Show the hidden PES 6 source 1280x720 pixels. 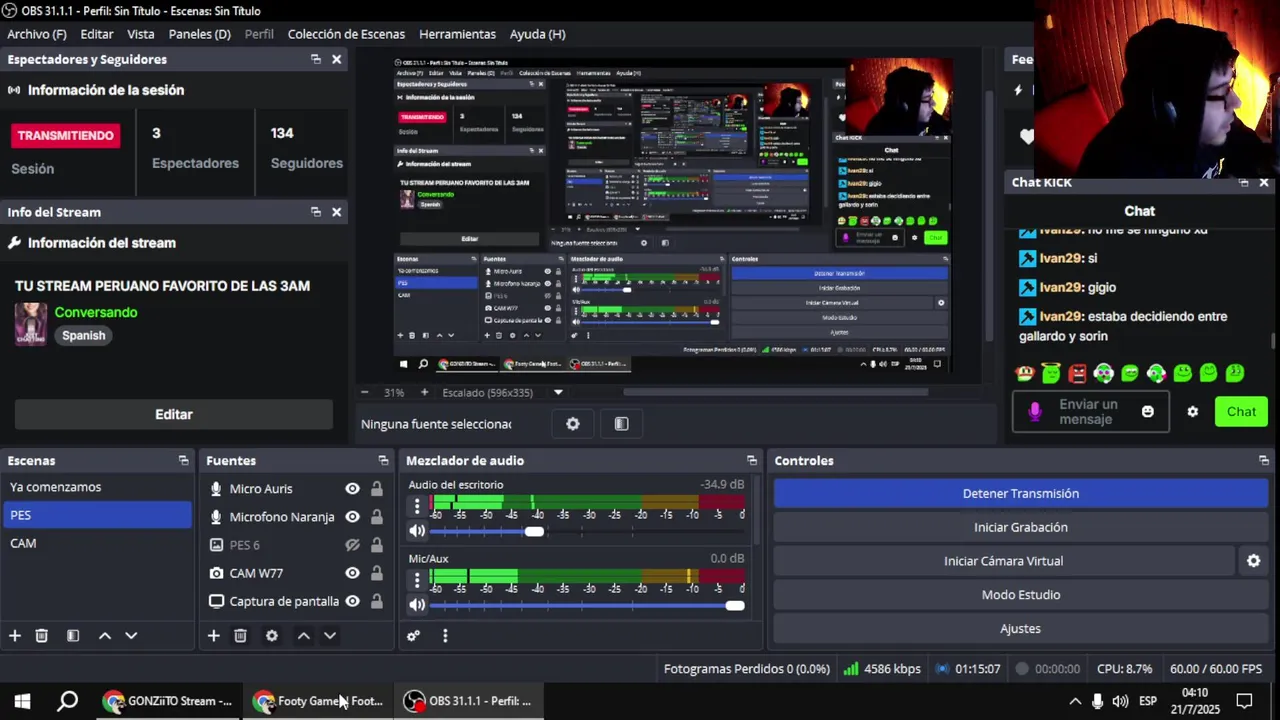click(x=352, y=545)
